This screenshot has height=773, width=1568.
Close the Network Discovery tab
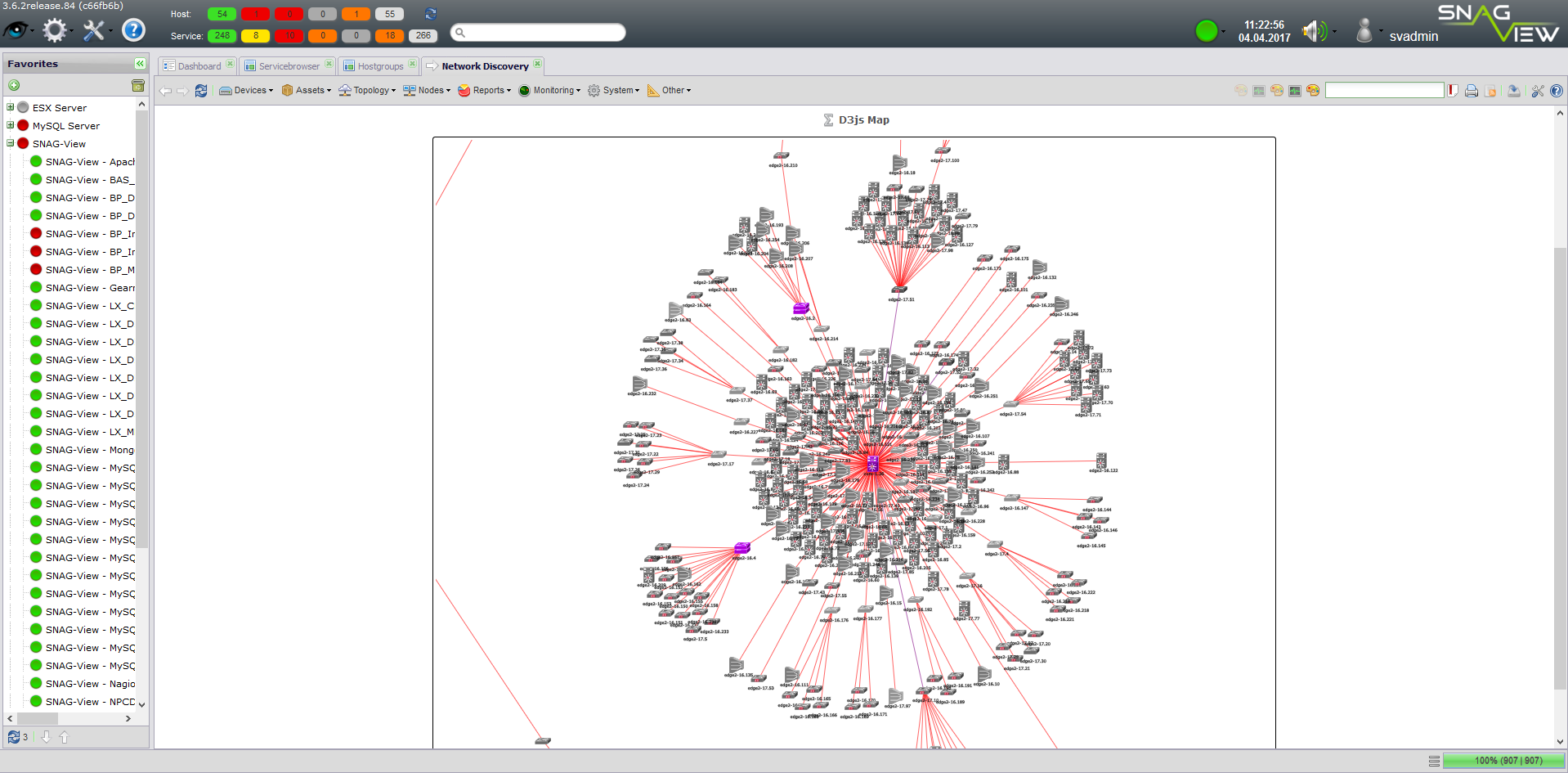537,64
